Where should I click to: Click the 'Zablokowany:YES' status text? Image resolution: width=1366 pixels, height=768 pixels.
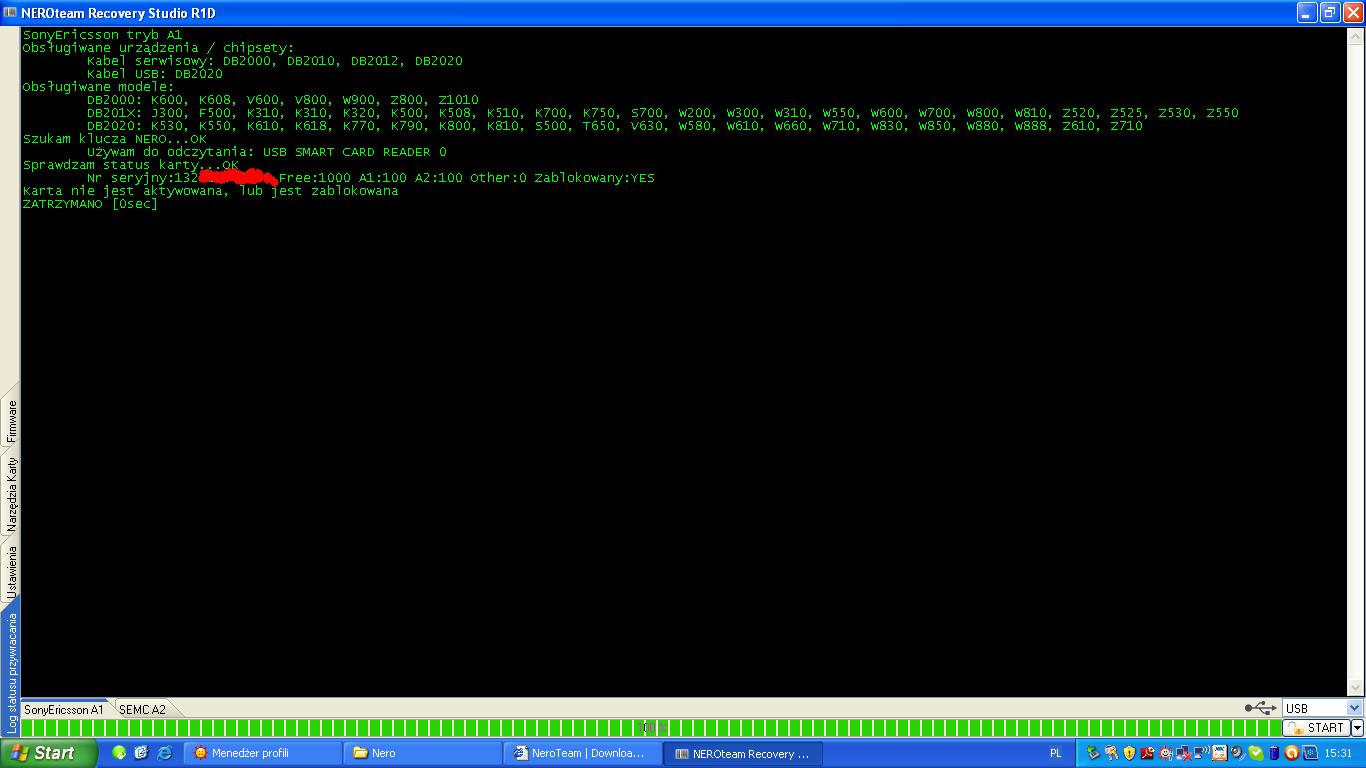click(595, 178)
